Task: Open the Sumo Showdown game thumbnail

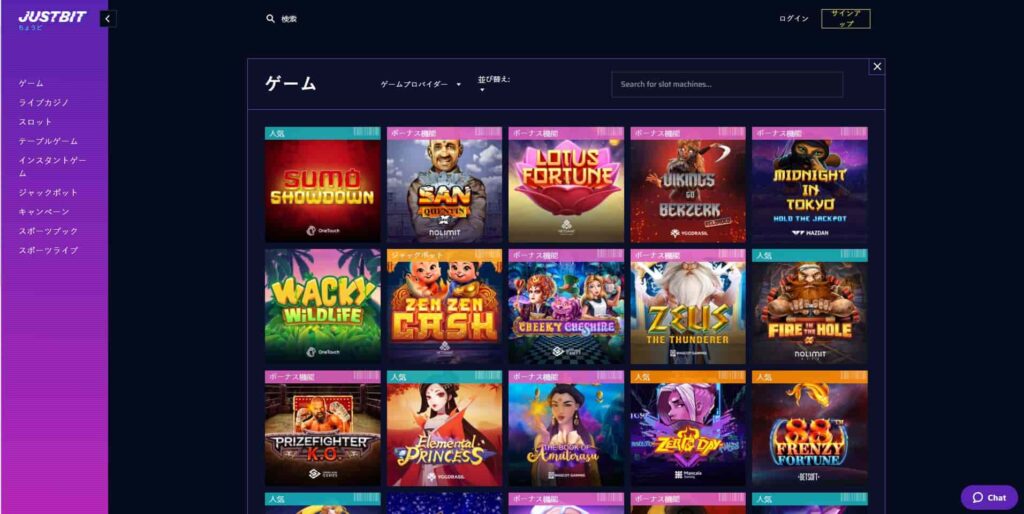Action: [x=323, y=185]
